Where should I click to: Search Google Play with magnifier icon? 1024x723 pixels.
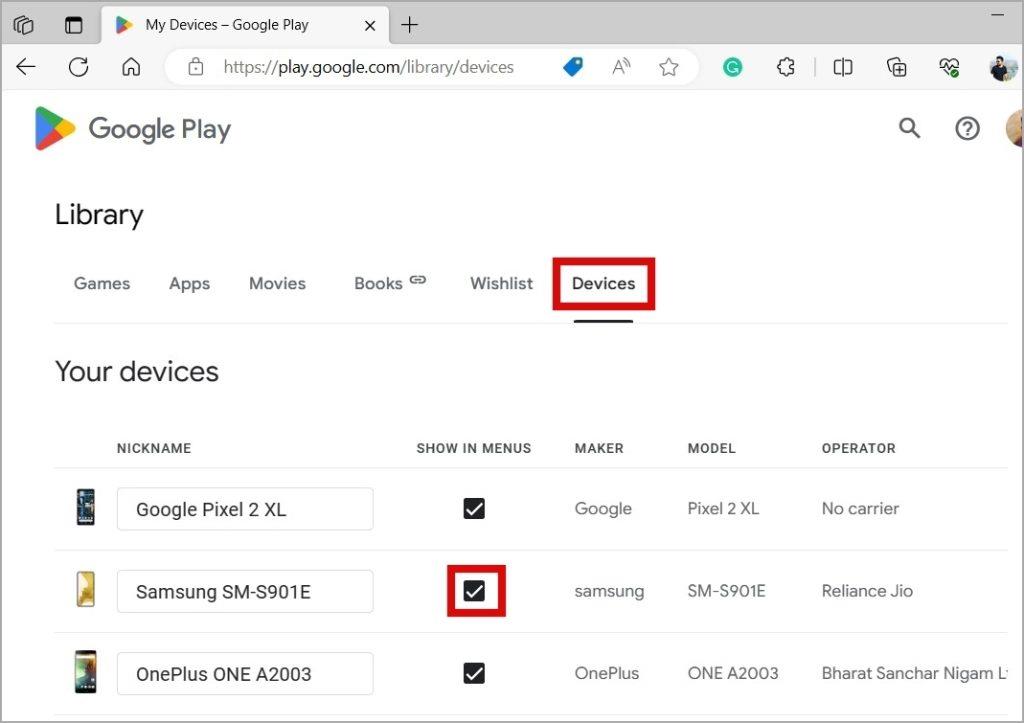click(x=909, y=128)
